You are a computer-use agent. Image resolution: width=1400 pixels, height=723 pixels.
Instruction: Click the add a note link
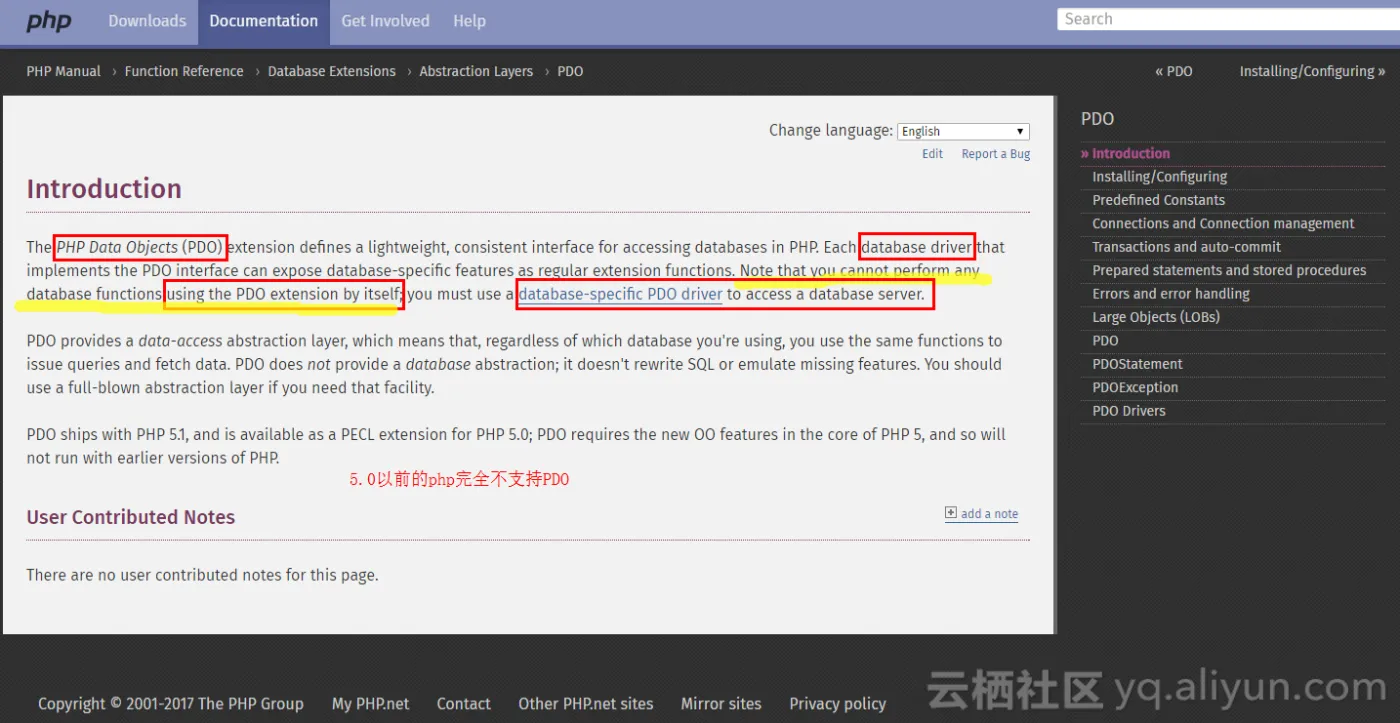(990, 514)
